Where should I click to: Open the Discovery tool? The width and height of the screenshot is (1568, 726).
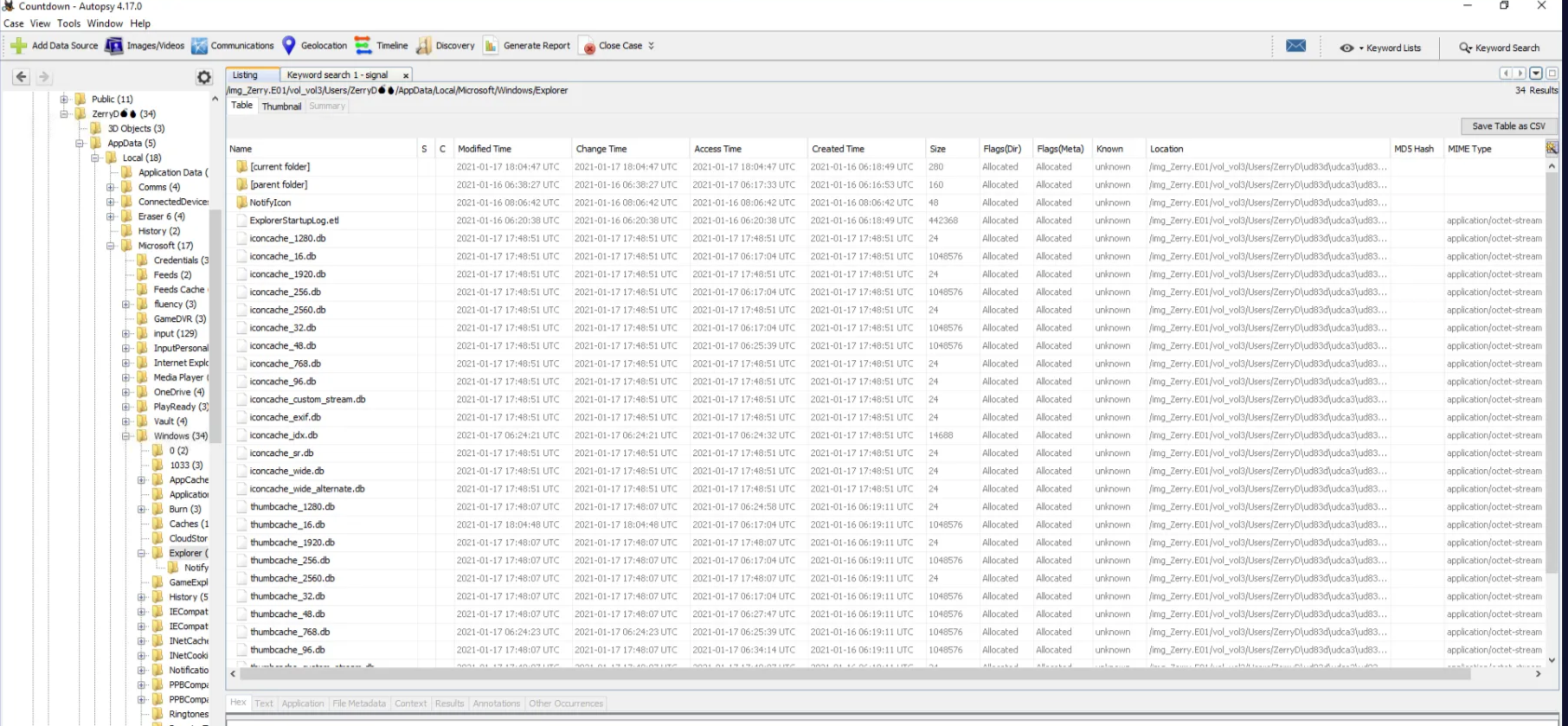[447, 46]
